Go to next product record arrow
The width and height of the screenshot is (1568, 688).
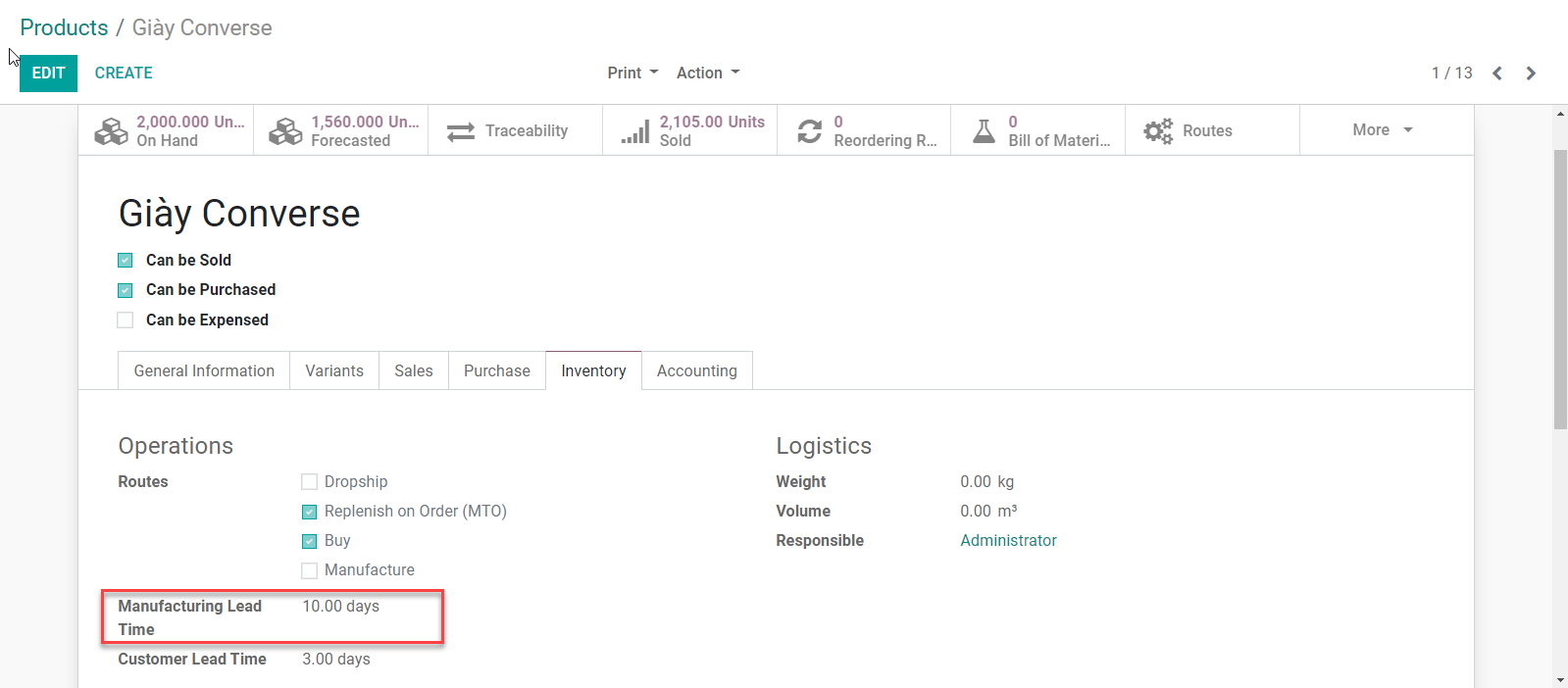[1531, 74]
